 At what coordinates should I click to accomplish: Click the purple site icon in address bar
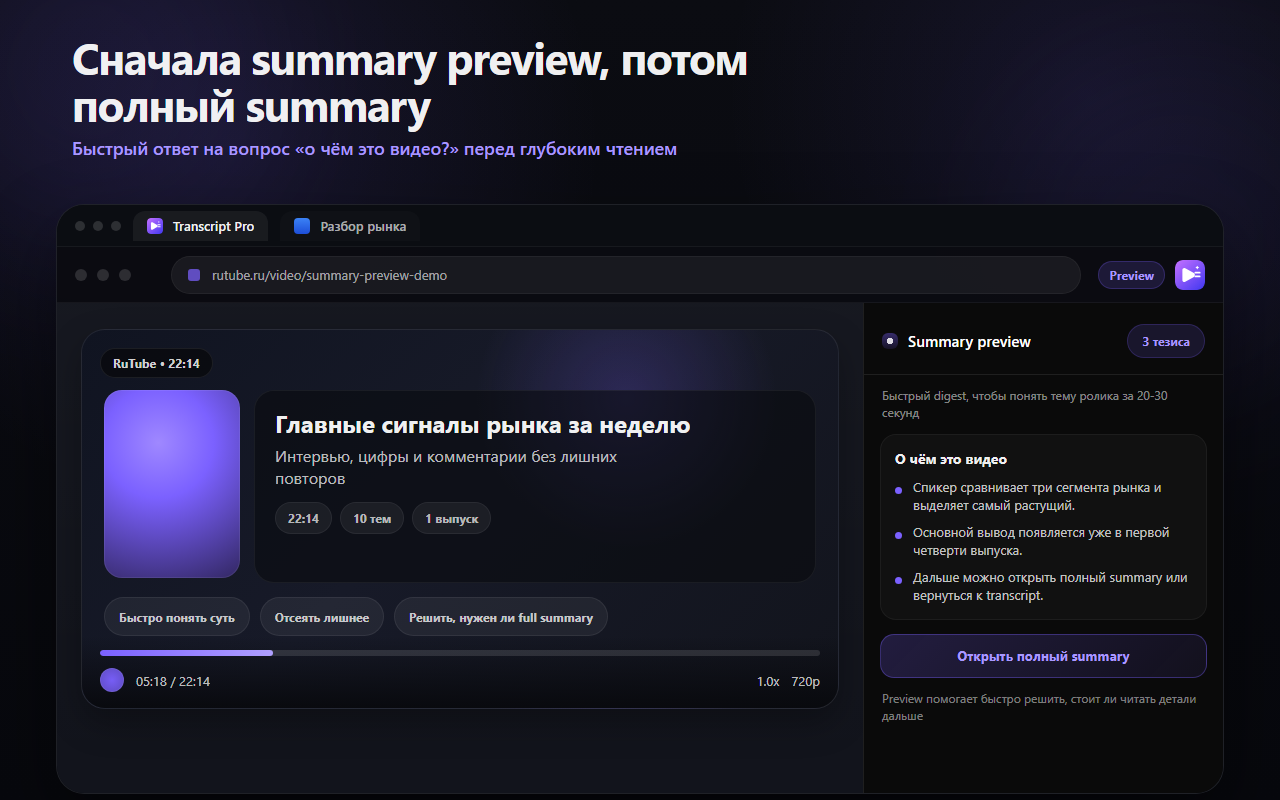(x=194, y=275)
